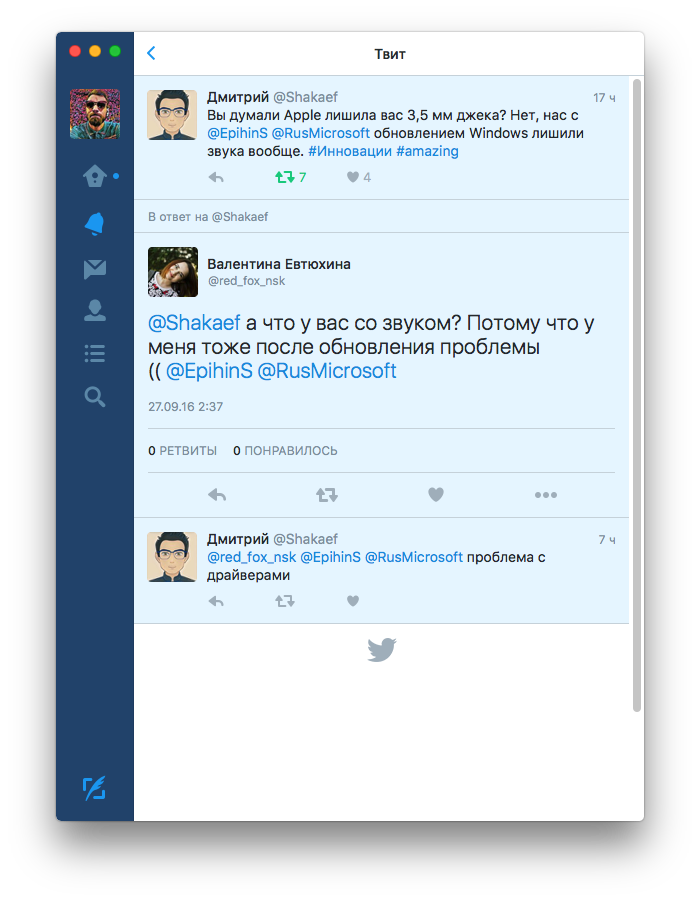This screenshot has width=700, height=901.
Task: Open Messages envelope in sidebar
Action: pos(95,268)
